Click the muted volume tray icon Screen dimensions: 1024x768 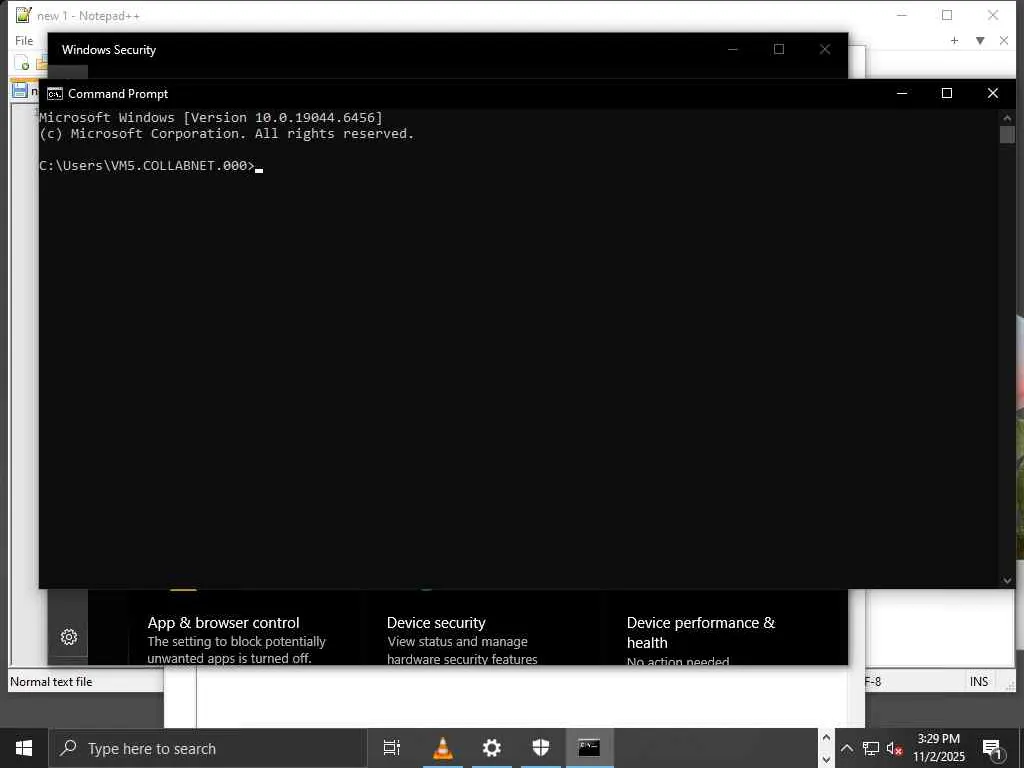coord(894,748)
